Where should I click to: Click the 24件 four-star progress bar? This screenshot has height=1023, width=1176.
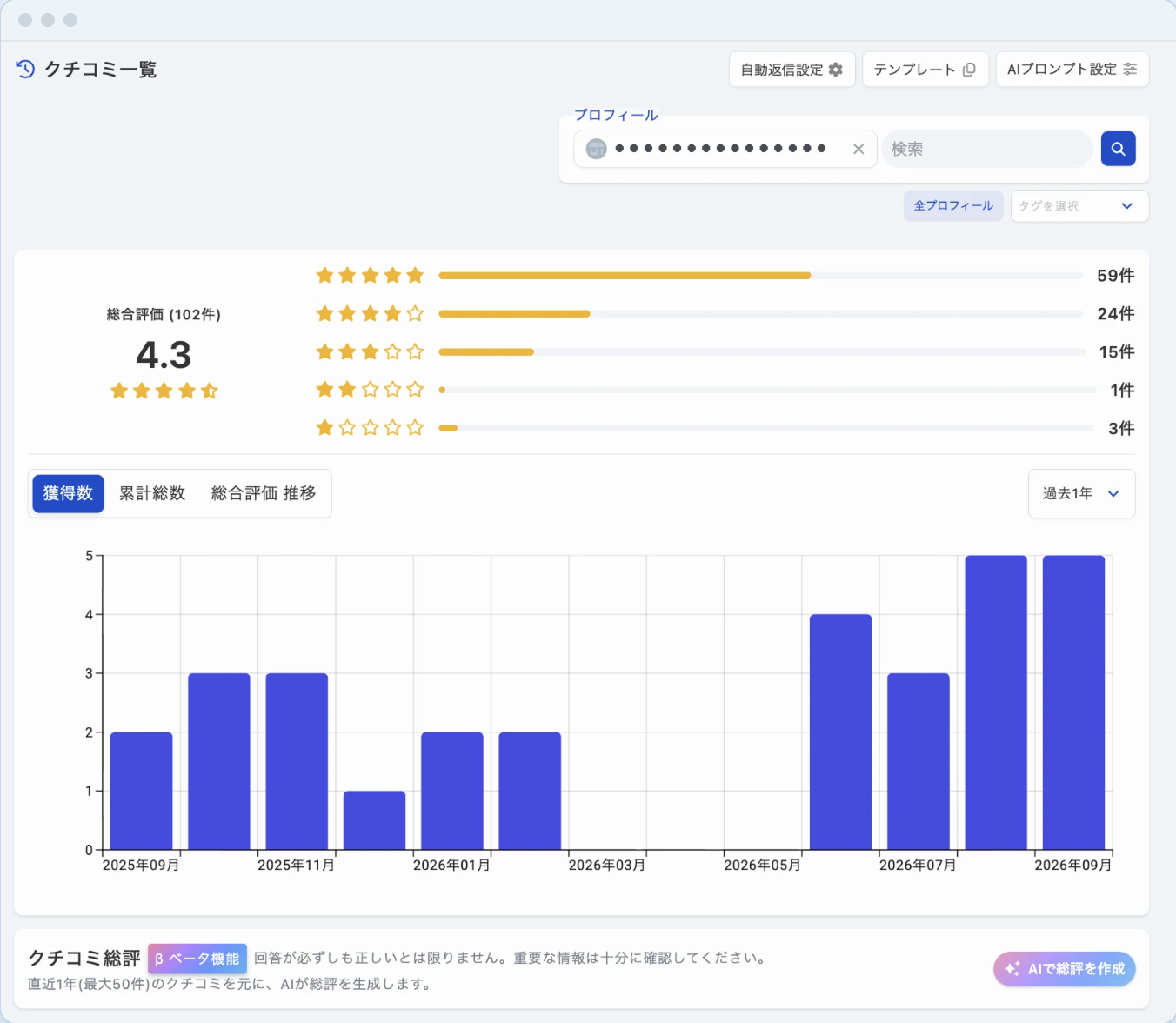pos(760,314)
